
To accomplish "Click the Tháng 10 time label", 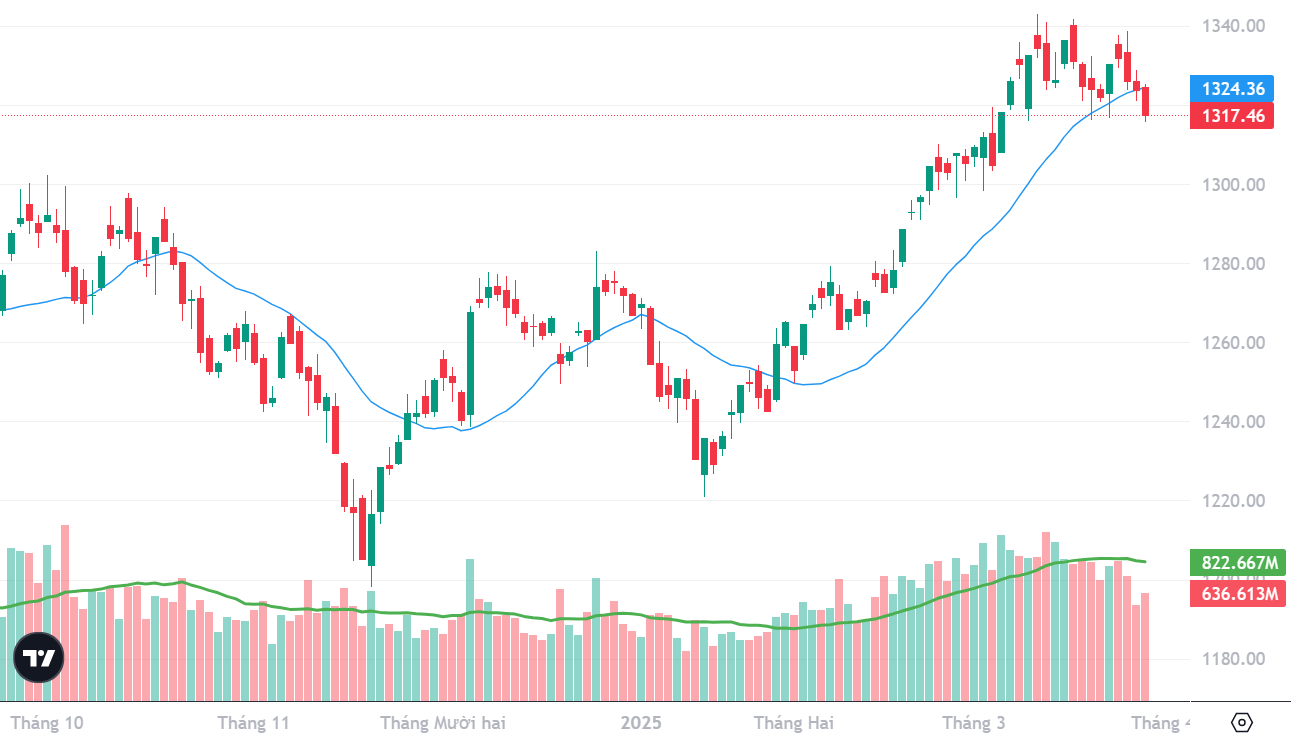I will (47, 723).
